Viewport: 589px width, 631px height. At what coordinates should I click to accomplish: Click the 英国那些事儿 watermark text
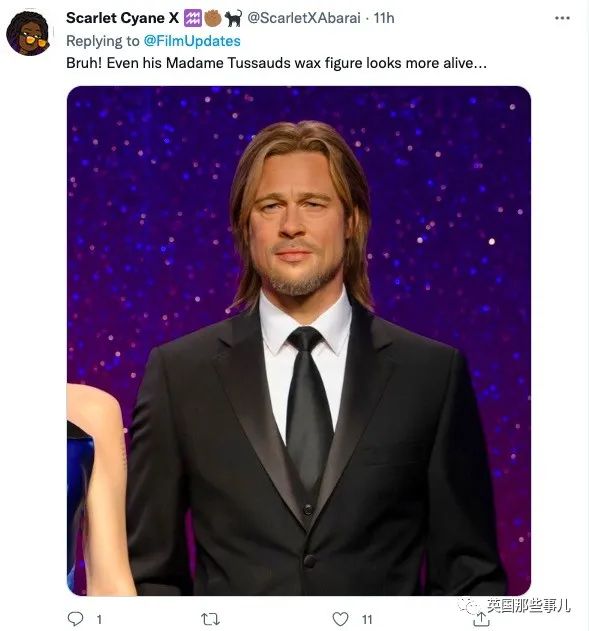pyautogui.click(x=528, y=606)
